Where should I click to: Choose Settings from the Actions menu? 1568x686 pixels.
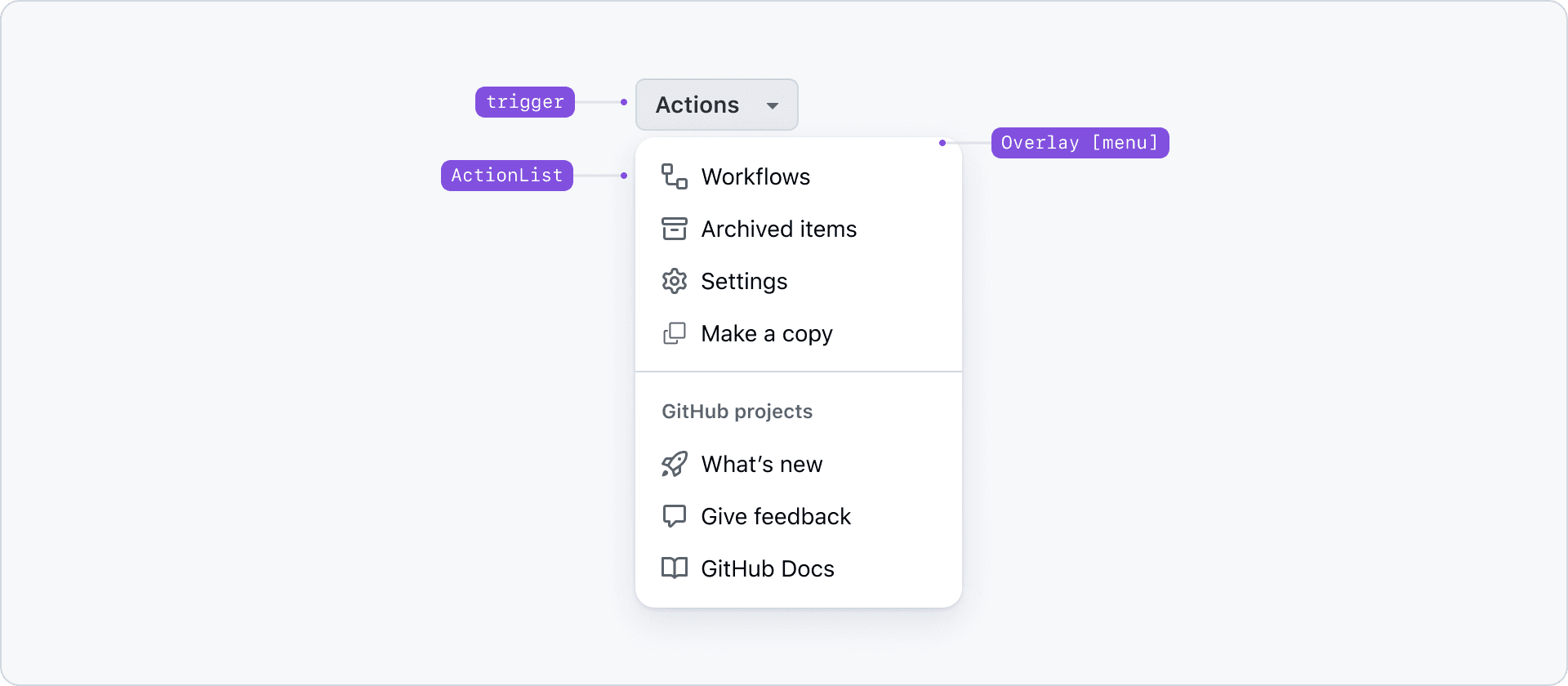pos(744,281)
